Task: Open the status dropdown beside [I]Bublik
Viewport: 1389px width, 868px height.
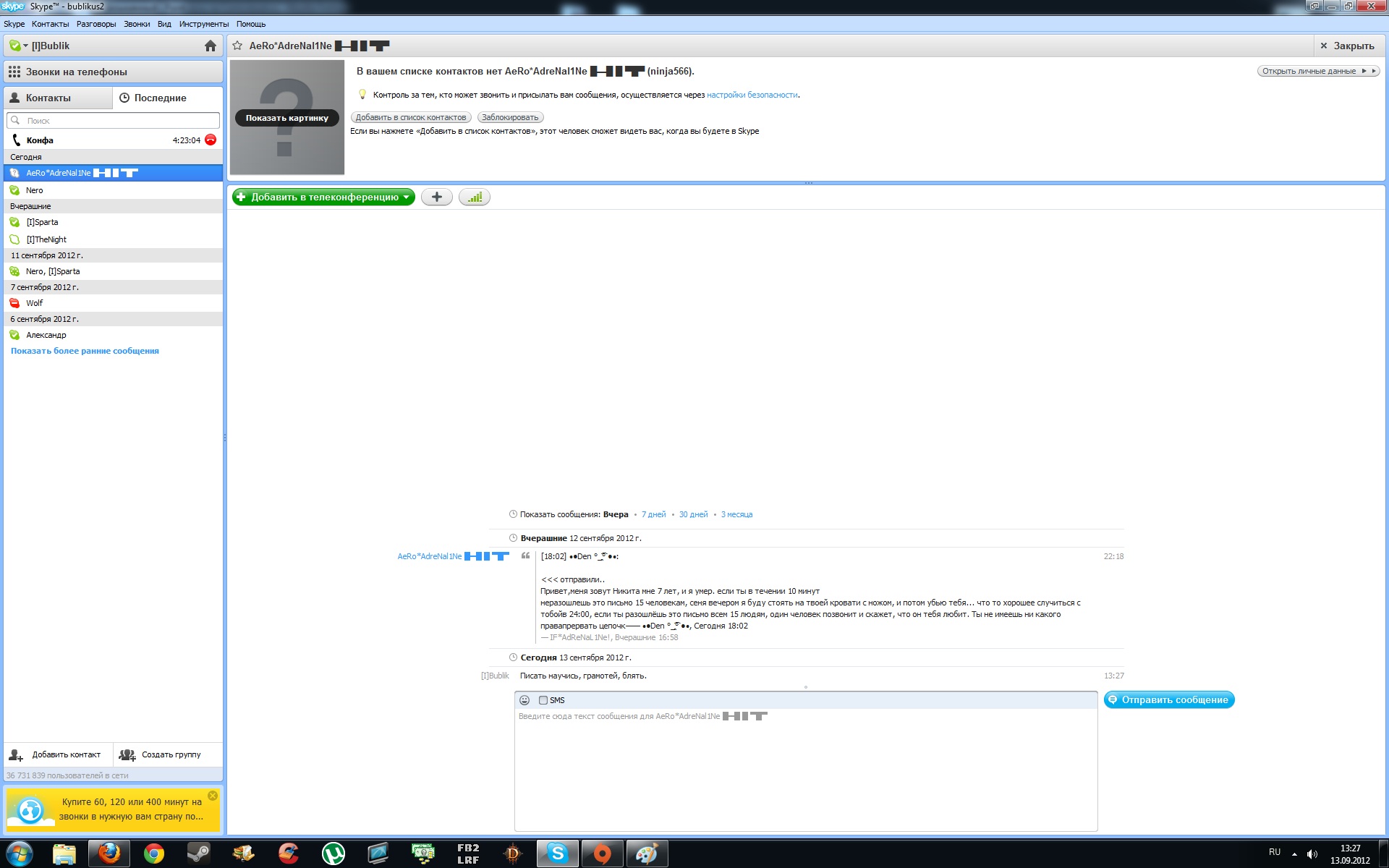Action: coord(18,46)
